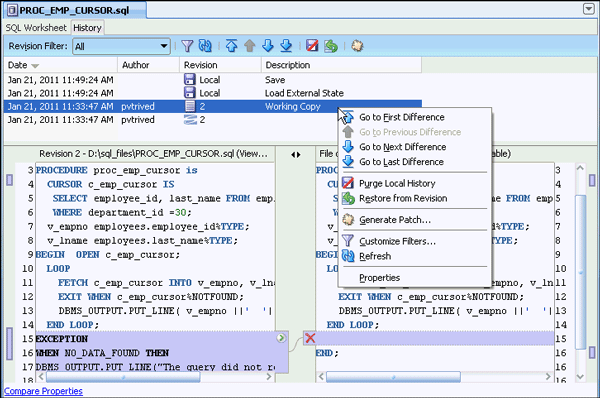Select the History tab
The width and height of the screenshot is (600, 398).
pyautogui.click(x=87, y=28)
